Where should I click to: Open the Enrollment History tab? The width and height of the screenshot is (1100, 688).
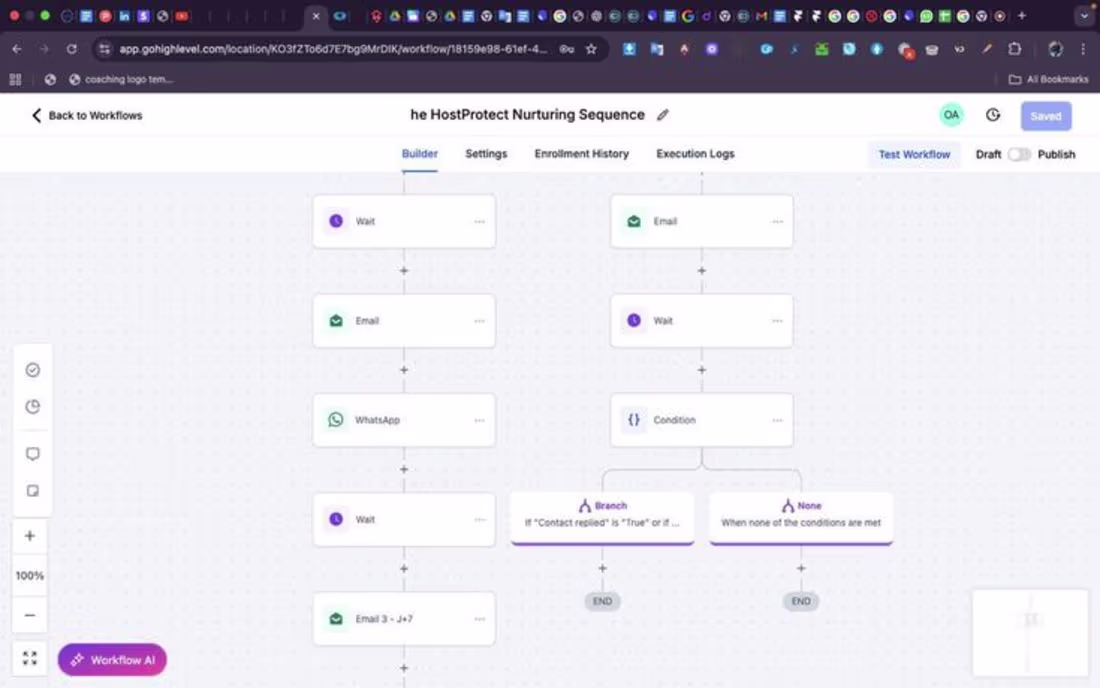coord(581,154)
